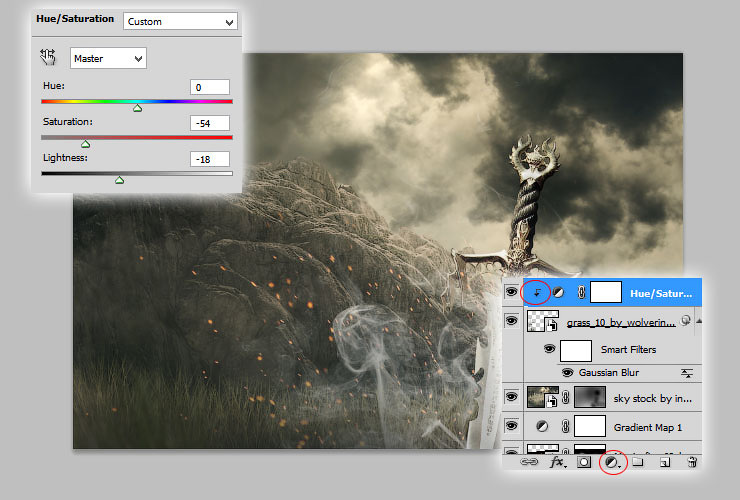Toggle Smart Filters visibility eye
The image size is (740, 500).
tap(549, 349)
